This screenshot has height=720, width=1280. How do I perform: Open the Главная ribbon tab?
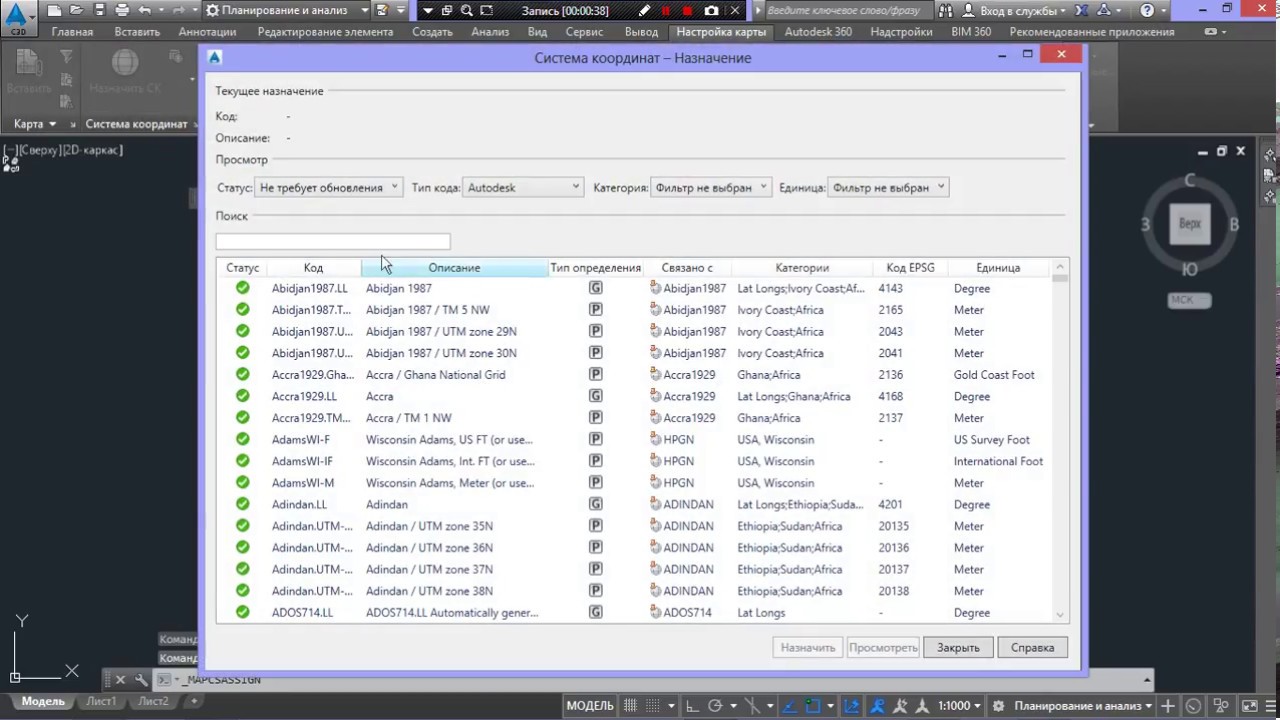point(72,32)
